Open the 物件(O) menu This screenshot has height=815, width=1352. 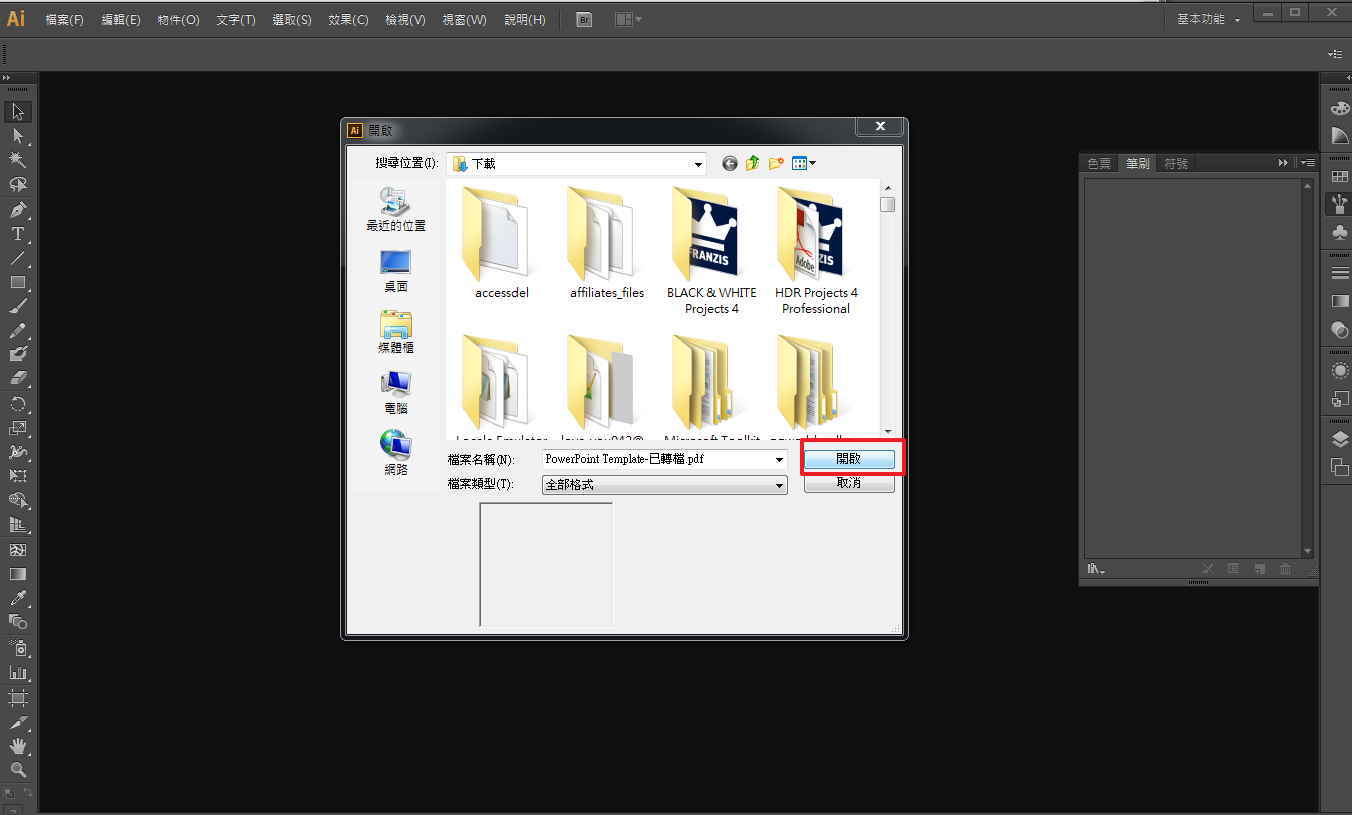[x=178, y=20]
